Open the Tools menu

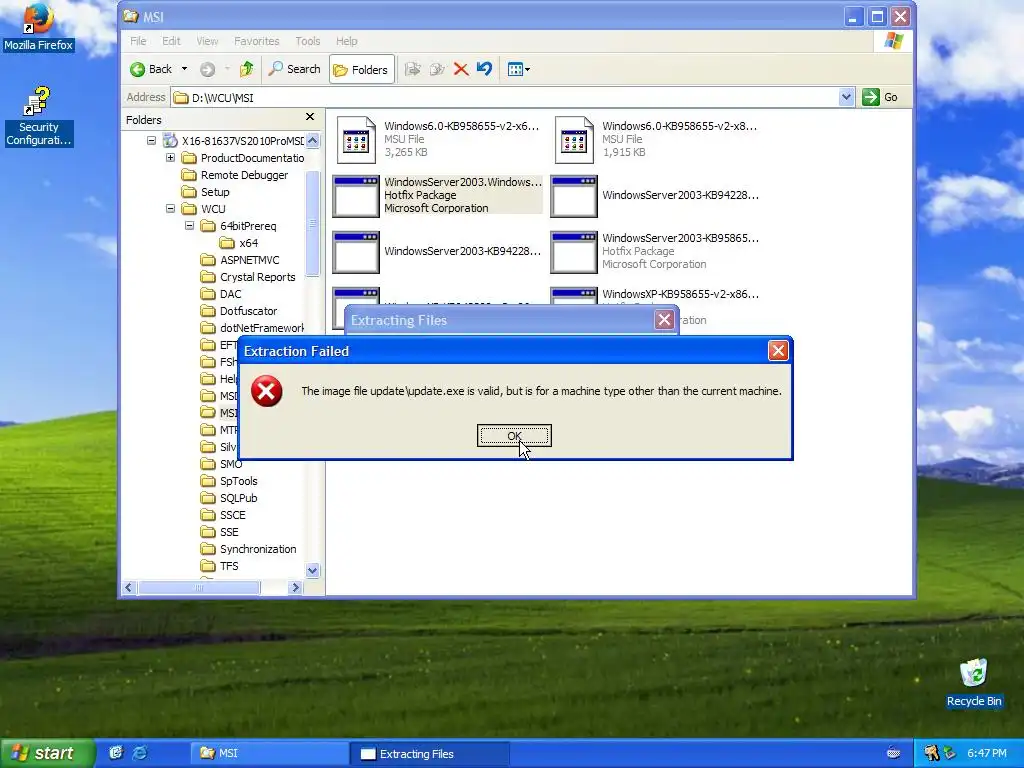308,41
